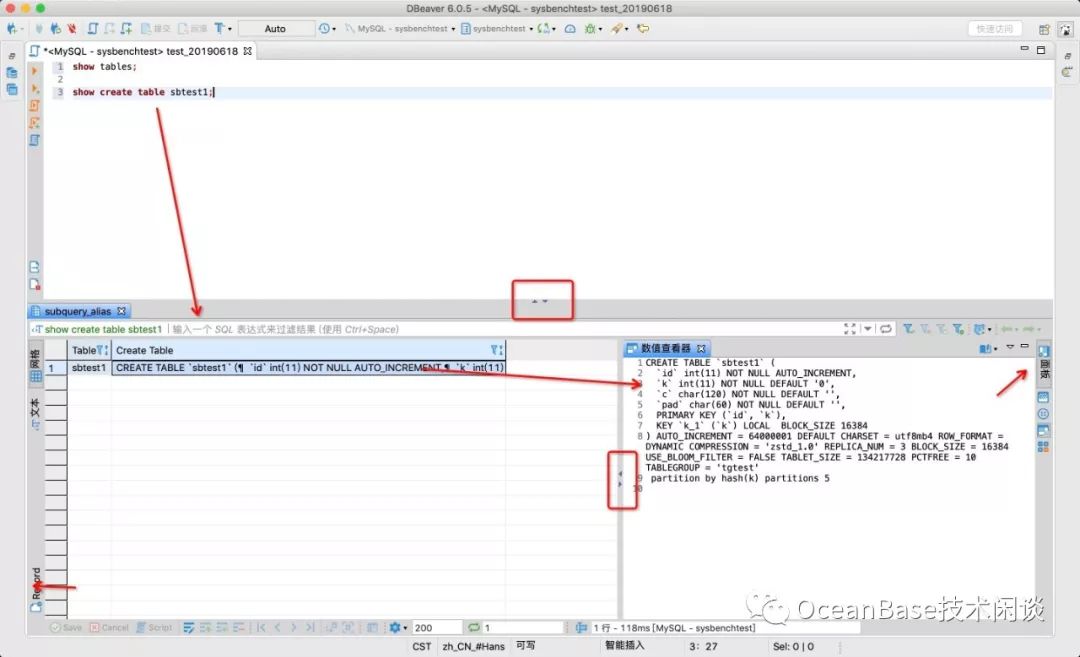Image resolution: width=1080 pixels, height=657 pixels.
Task: Click the zh_CN_#Hans locale status entry
Action: tap(473, 646)
